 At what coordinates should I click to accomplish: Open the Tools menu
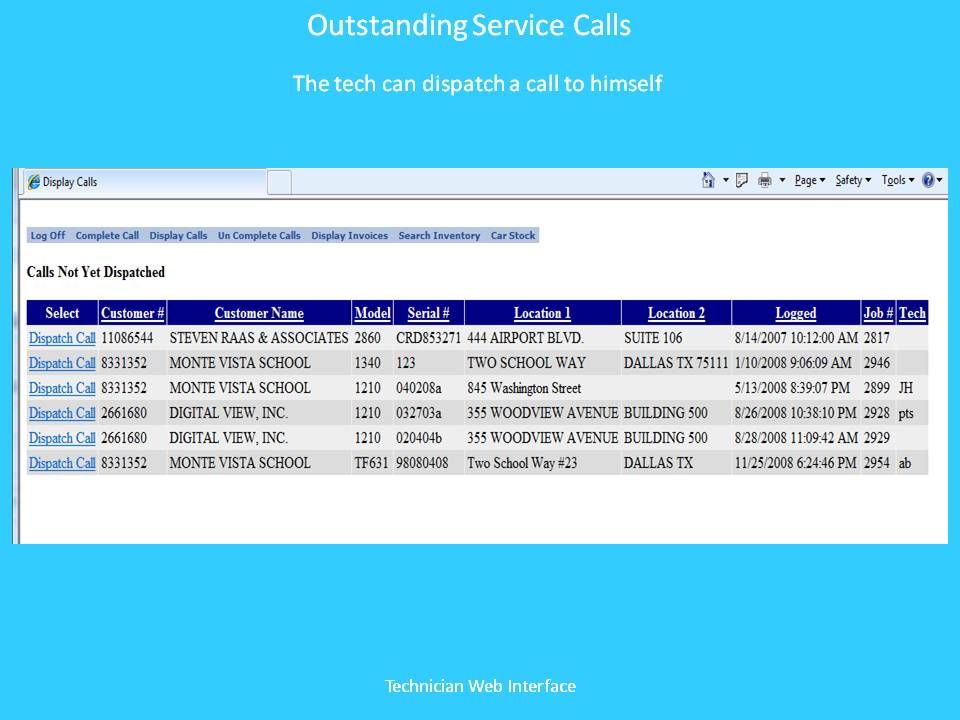coord(898,180)
